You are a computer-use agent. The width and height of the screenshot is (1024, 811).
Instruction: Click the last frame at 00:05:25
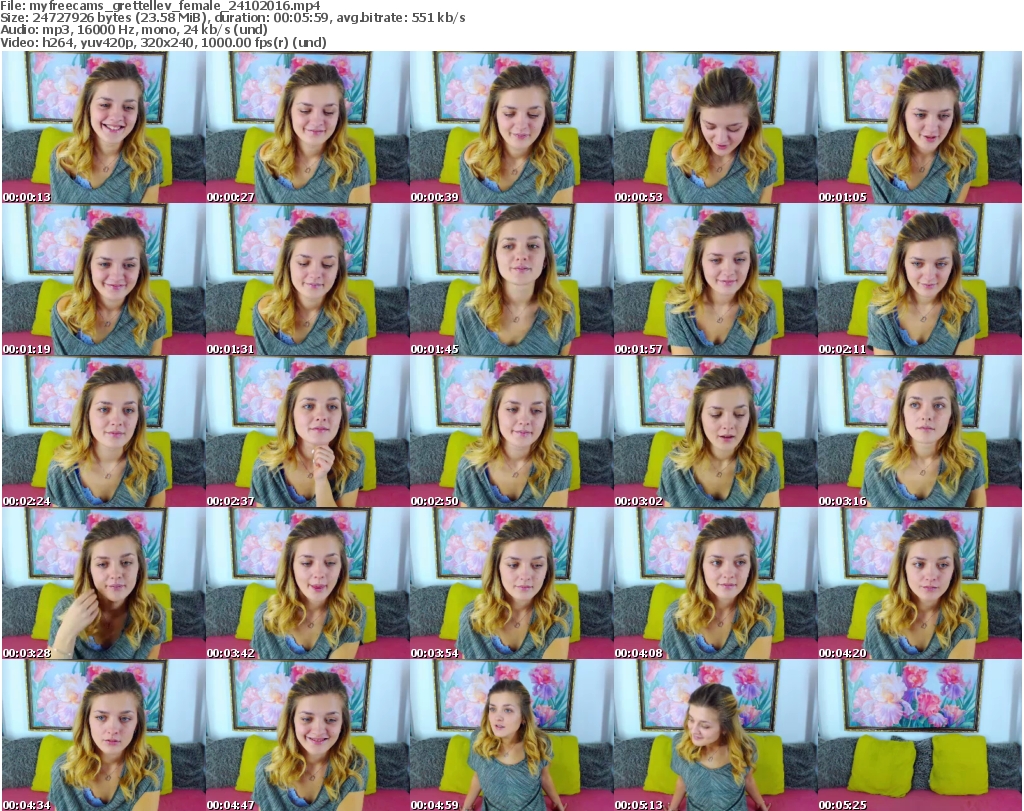918,735
